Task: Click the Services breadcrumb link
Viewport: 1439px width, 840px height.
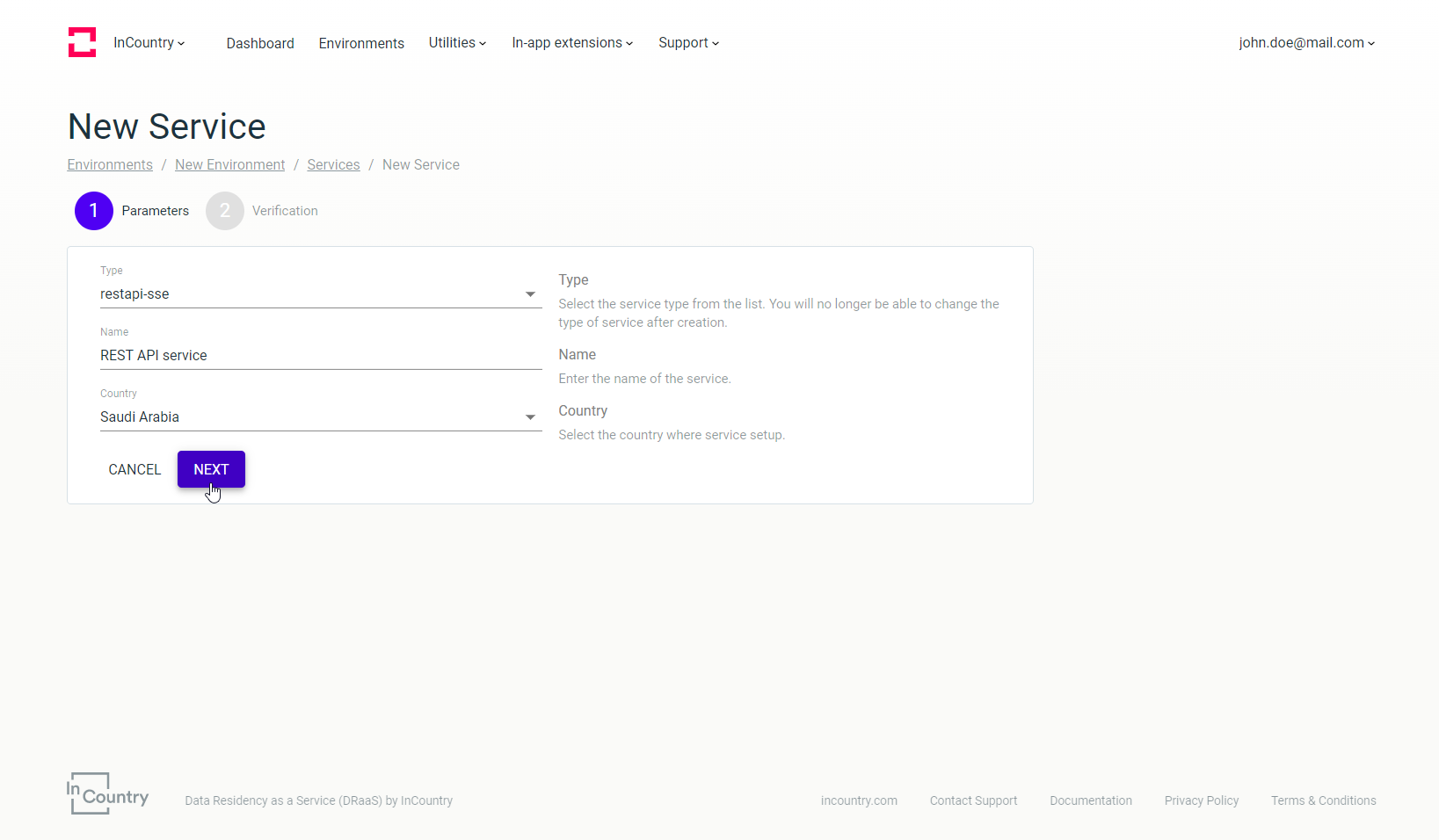Action: (x=333, y=165)
